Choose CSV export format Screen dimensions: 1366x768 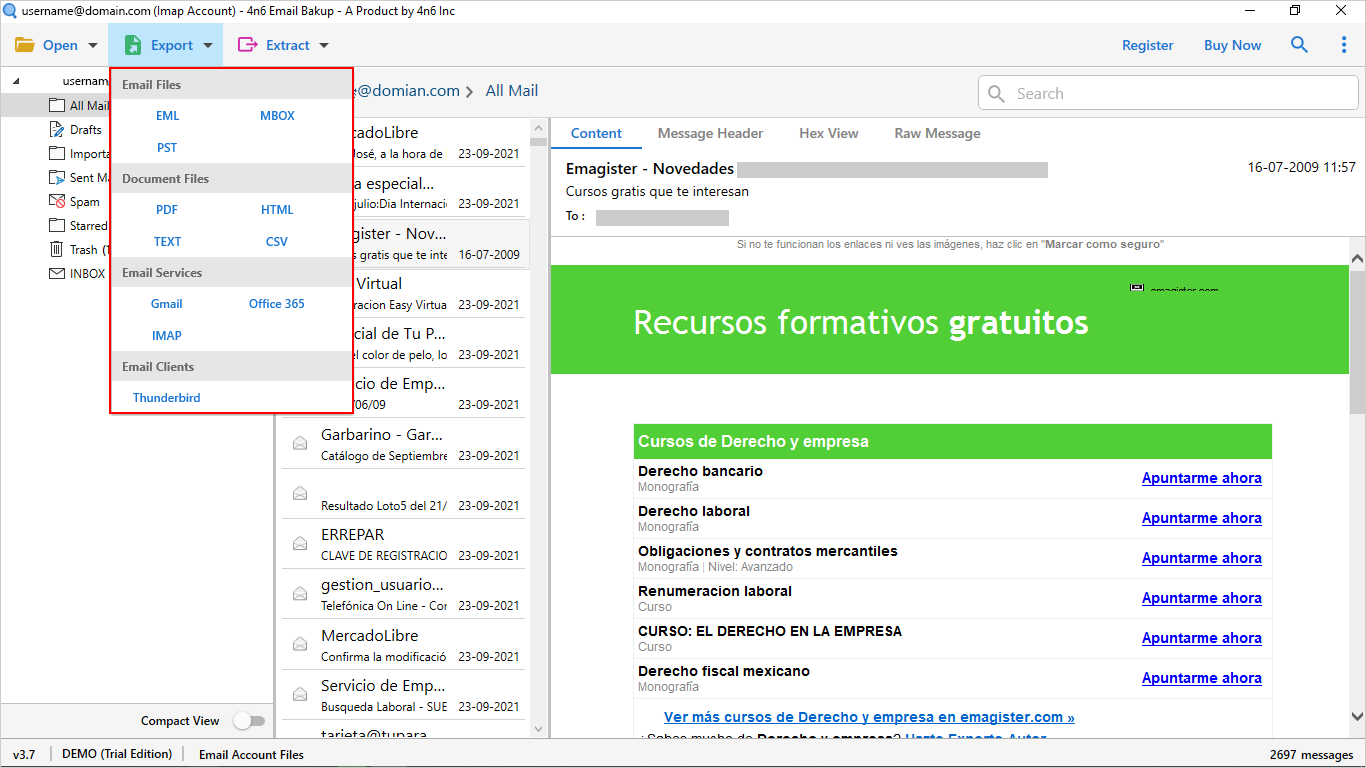point(277,242)
